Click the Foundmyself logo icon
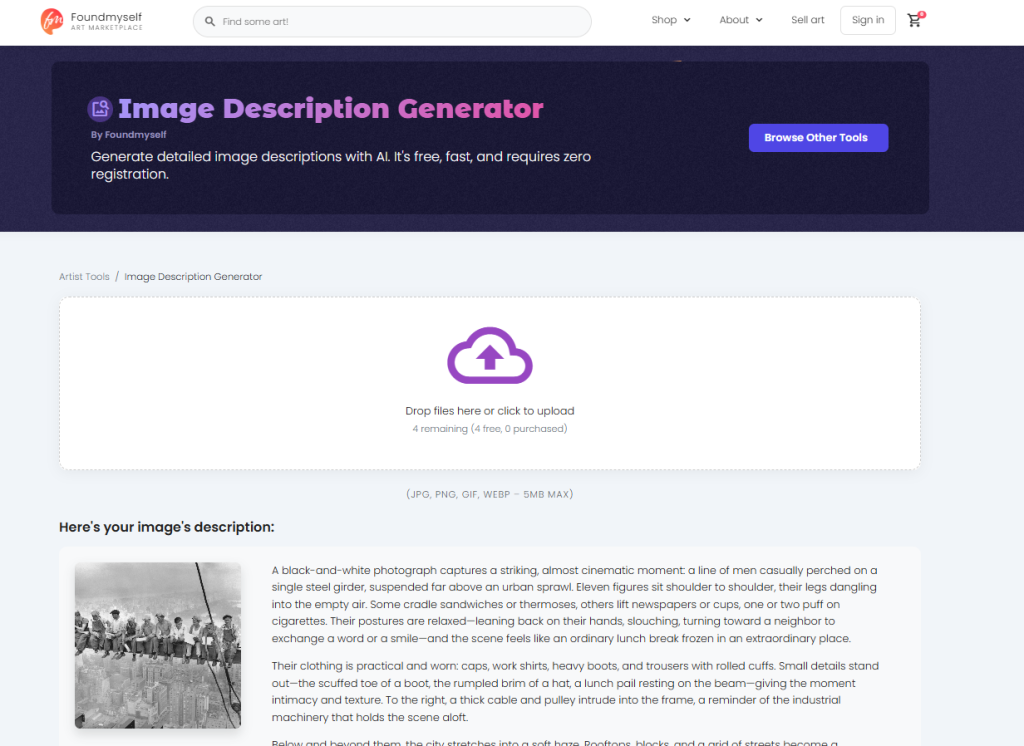 [x=52, y=21]
